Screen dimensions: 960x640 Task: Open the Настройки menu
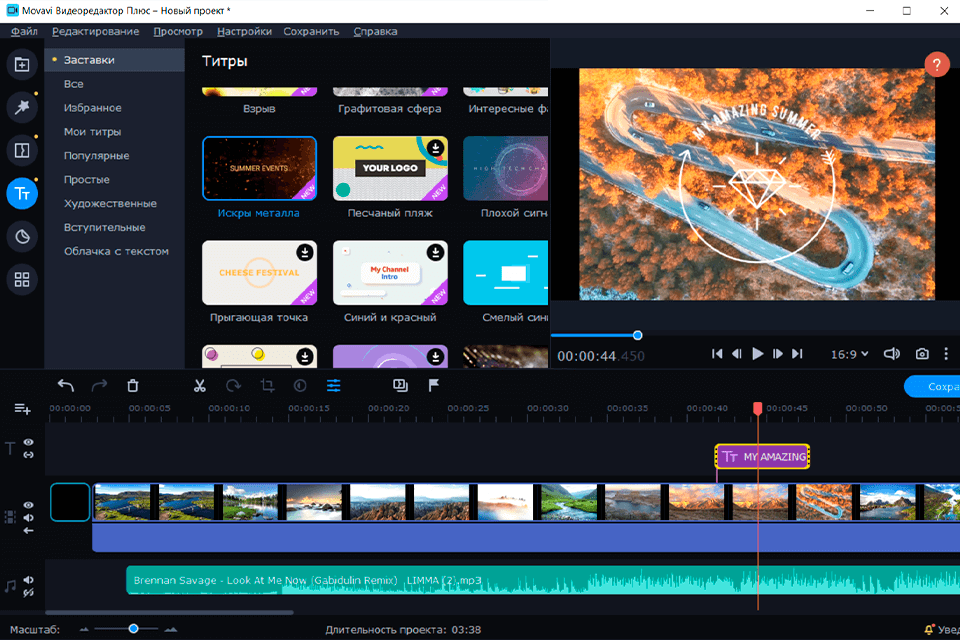244,31
